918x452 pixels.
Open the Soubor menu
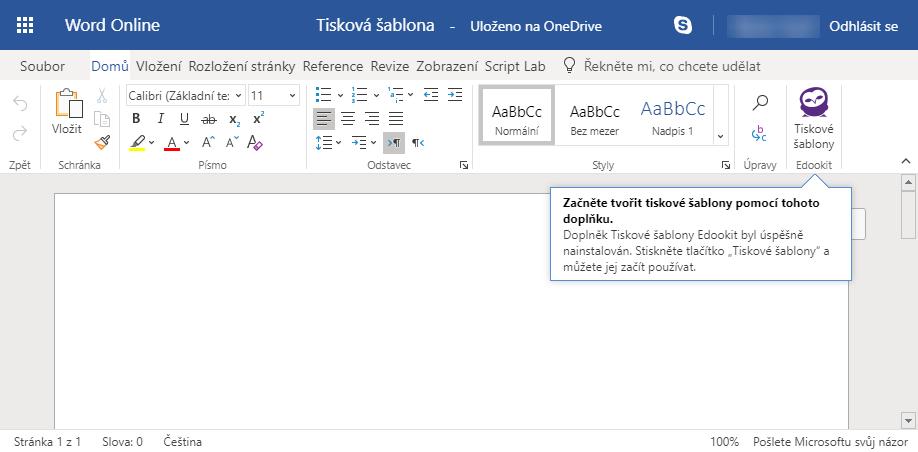click(42, 66)
